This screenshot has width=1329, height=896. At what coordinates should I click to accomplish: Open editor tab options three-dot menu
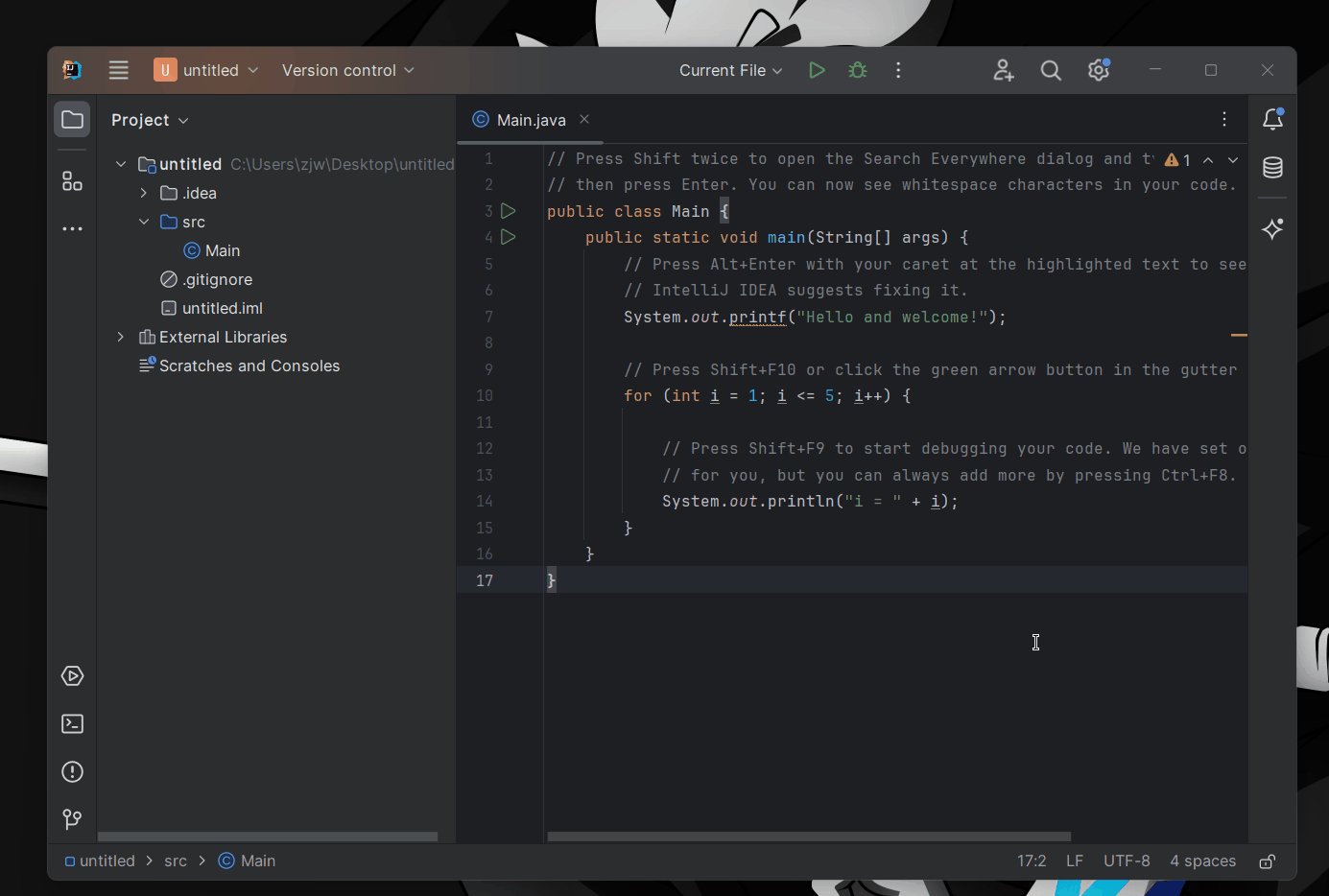tap(1224, 119)
